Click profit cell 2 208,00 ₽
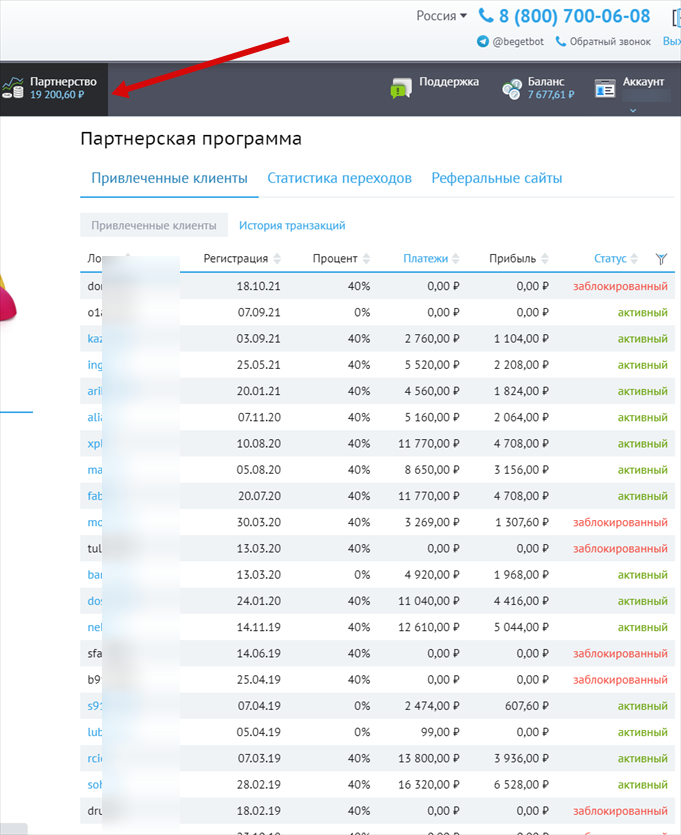The width and height of the screenshot is (681, 835). (x=521, y=365)
